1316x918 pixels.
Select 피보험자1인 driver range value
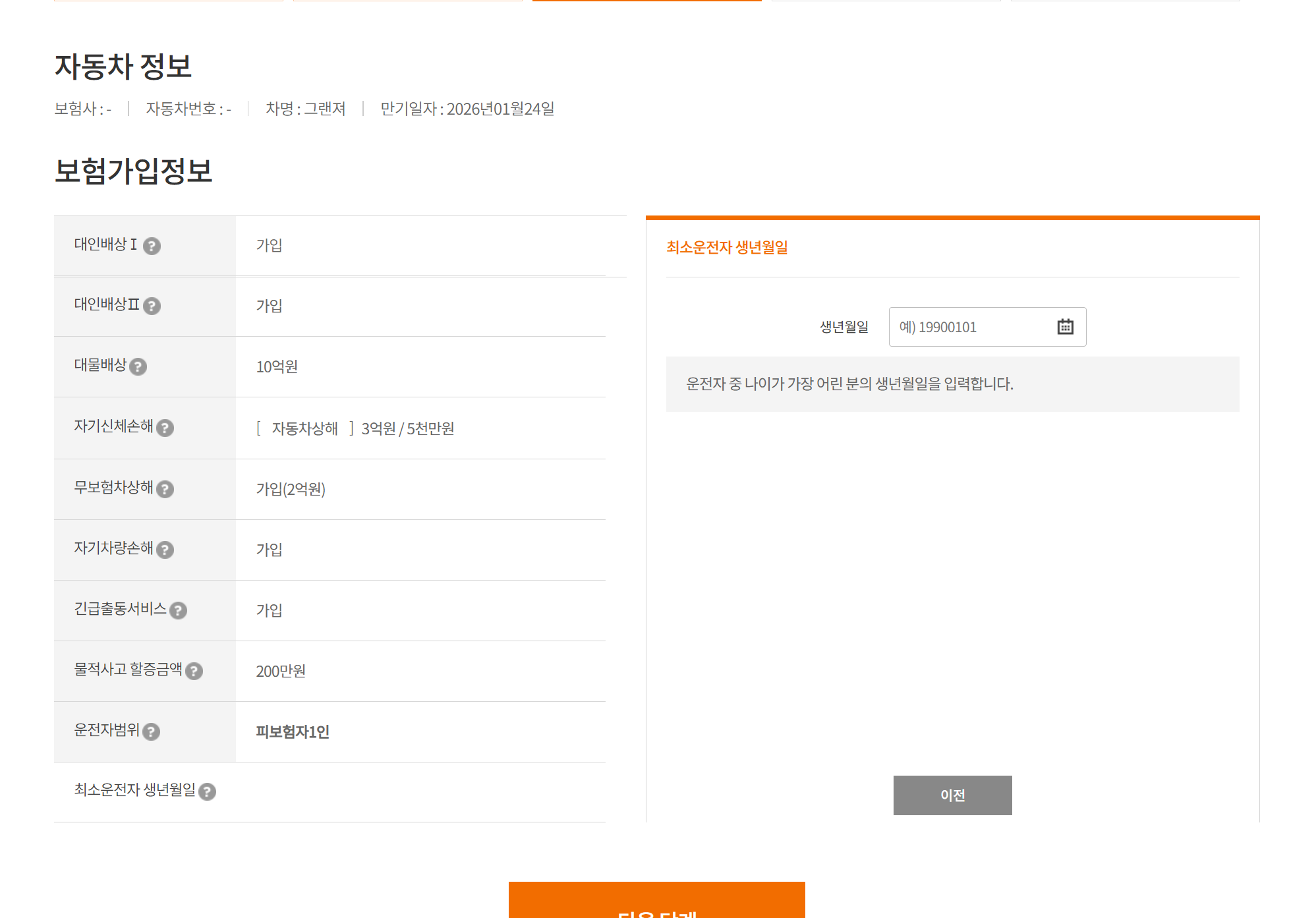pyautogui.click(x=293, y=732)
